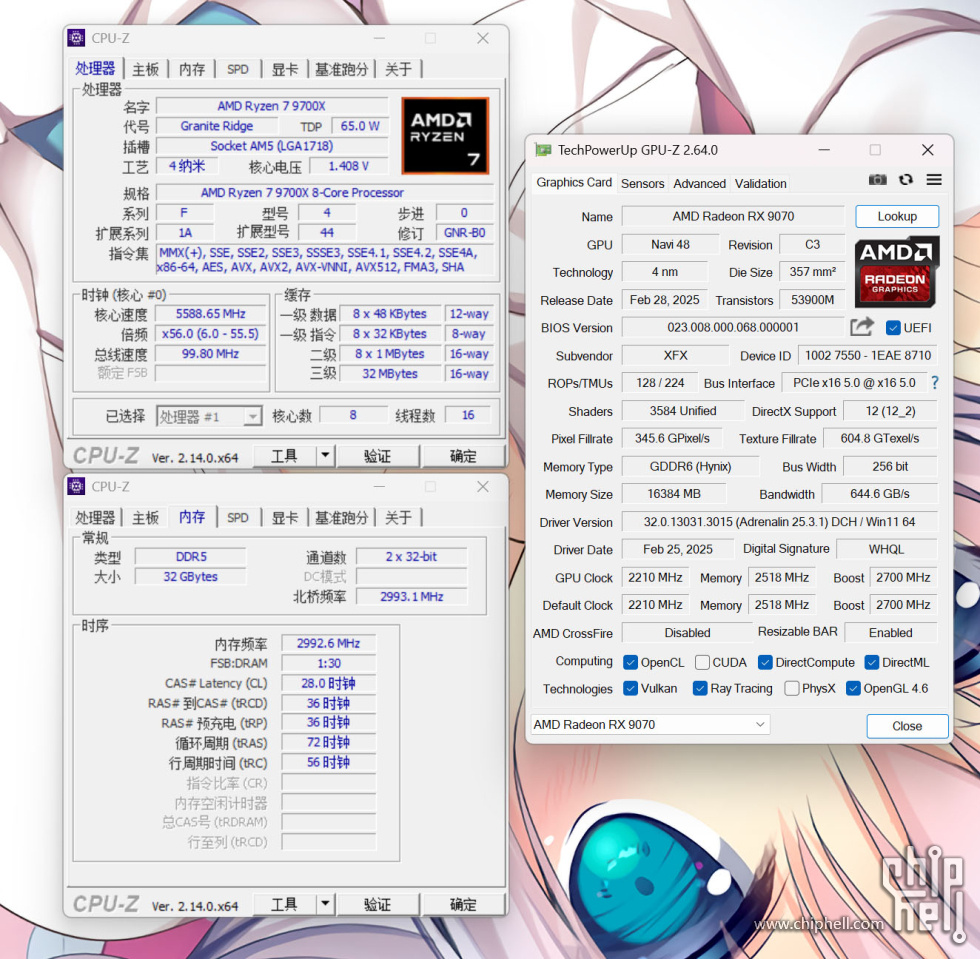Click instruction set list in CPU-Z
Screen dimensions: 980x959
[x=324, y=260]
